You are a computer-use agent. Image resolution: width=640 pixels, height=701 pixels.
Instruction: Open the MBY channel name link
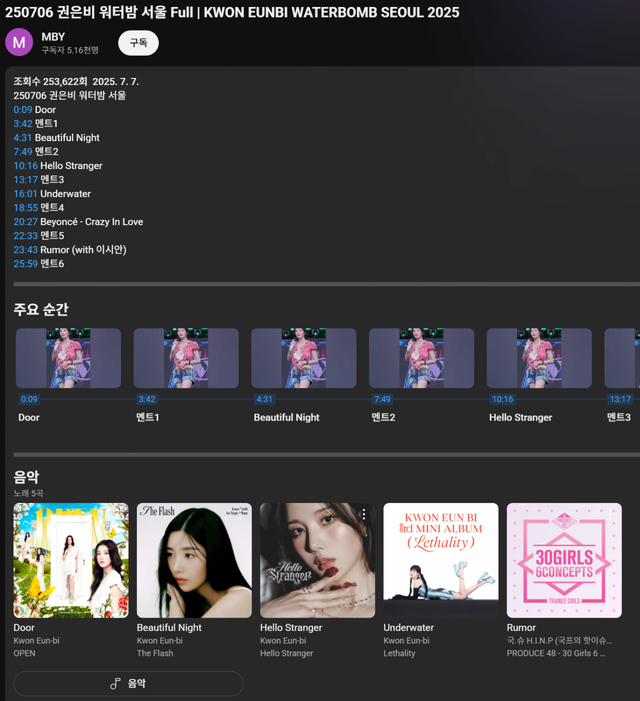(53, 36)
